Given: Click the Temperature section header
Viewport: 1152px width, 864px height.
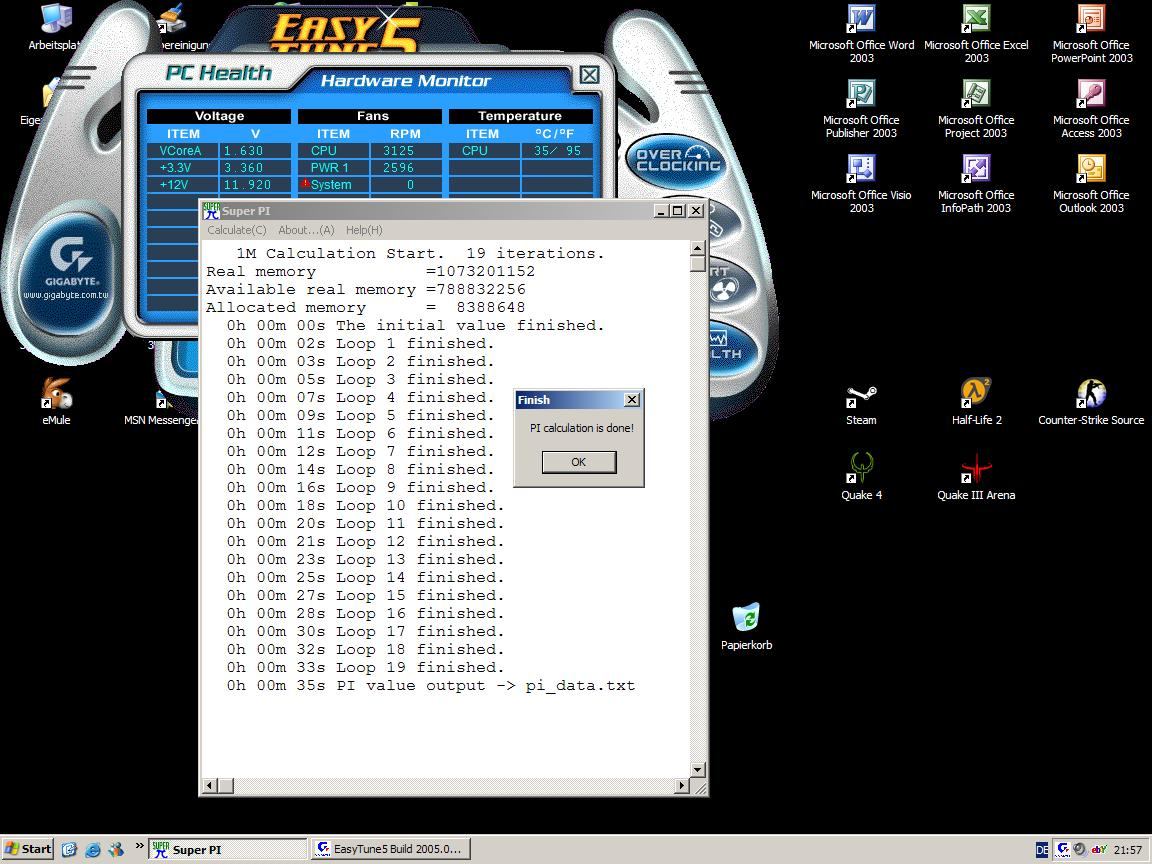Looking at the screenshot, I should 520,116.
